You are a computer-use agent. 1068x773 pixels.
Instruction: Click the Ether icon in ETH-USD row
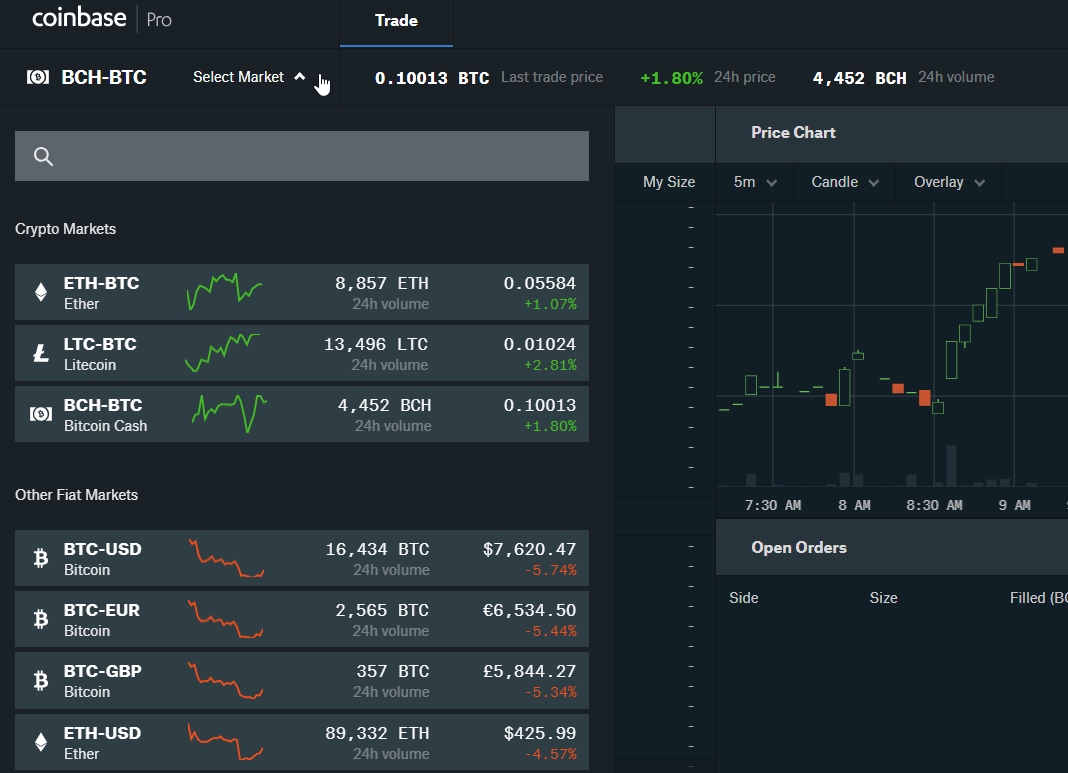coord(41,742)
